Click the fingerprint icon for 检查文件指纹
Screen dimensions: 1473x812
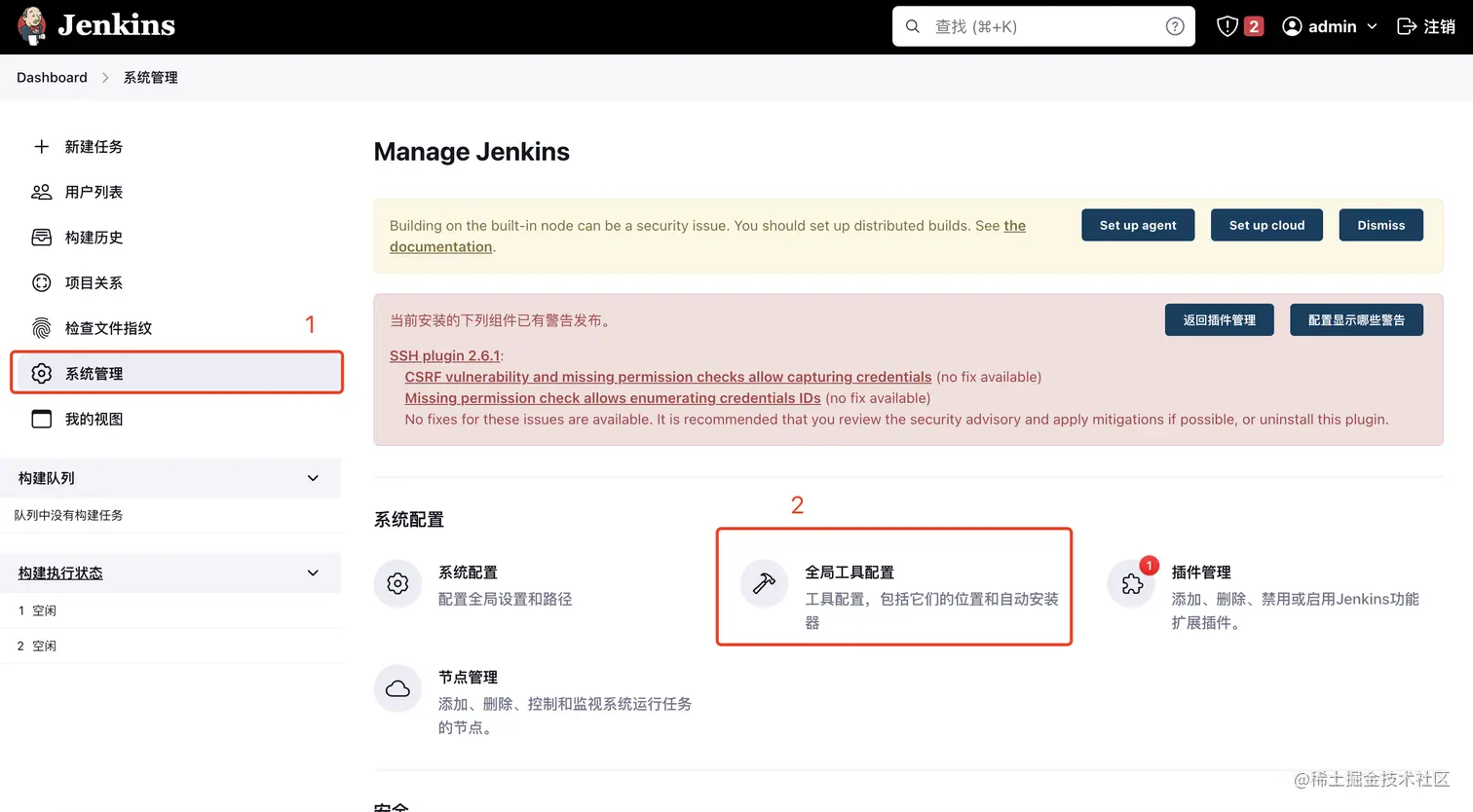click(41, 328)
